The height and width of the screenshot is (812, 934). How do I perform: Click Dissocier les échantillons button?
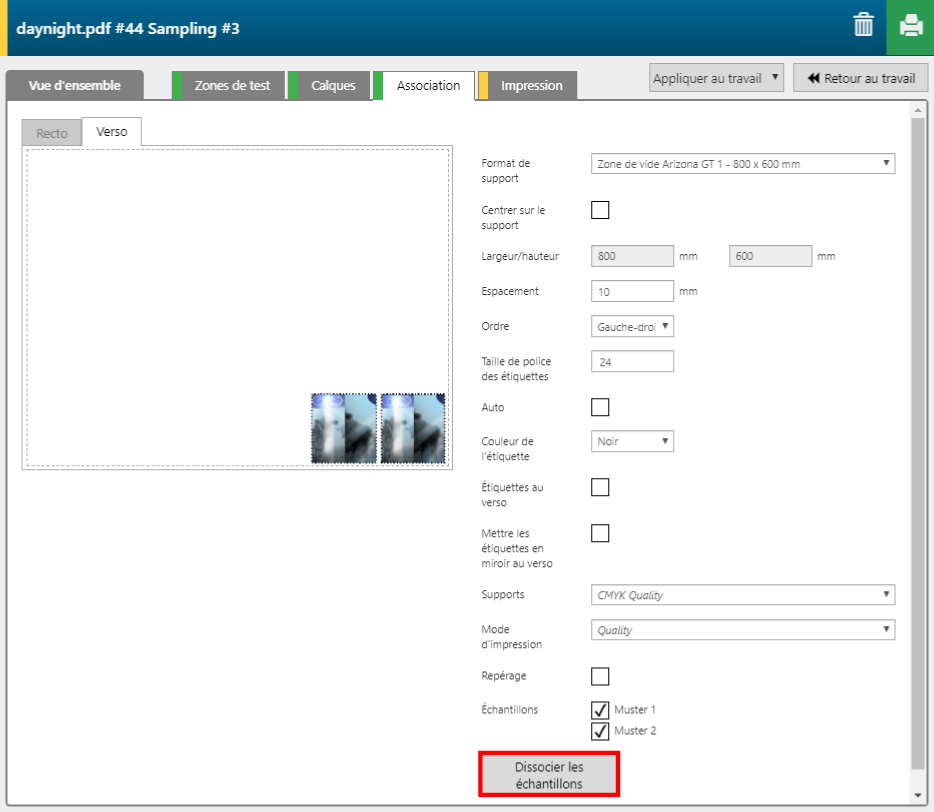tap(548, 776)
